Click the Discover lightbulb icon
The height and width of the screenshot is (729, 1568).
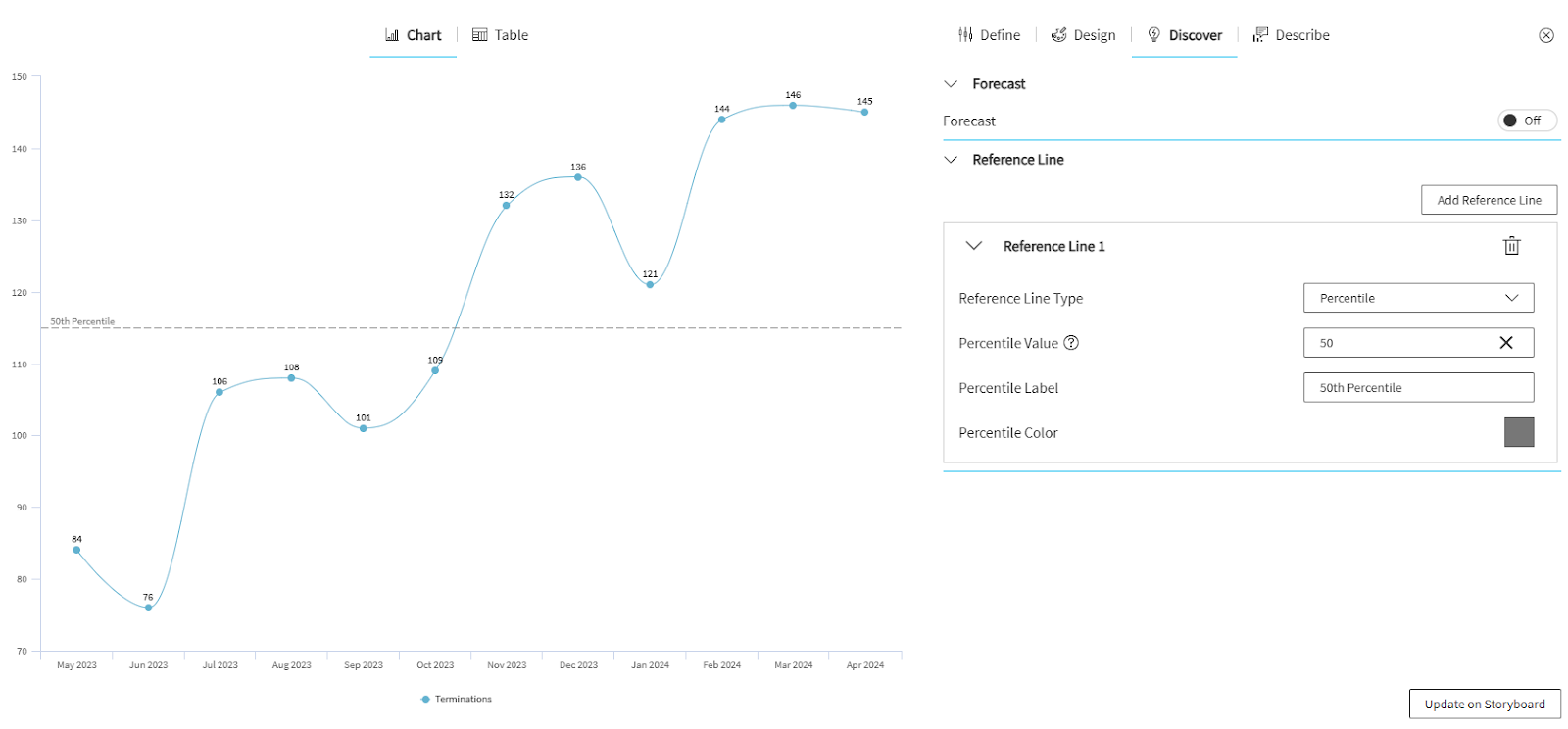[1154, 35]
